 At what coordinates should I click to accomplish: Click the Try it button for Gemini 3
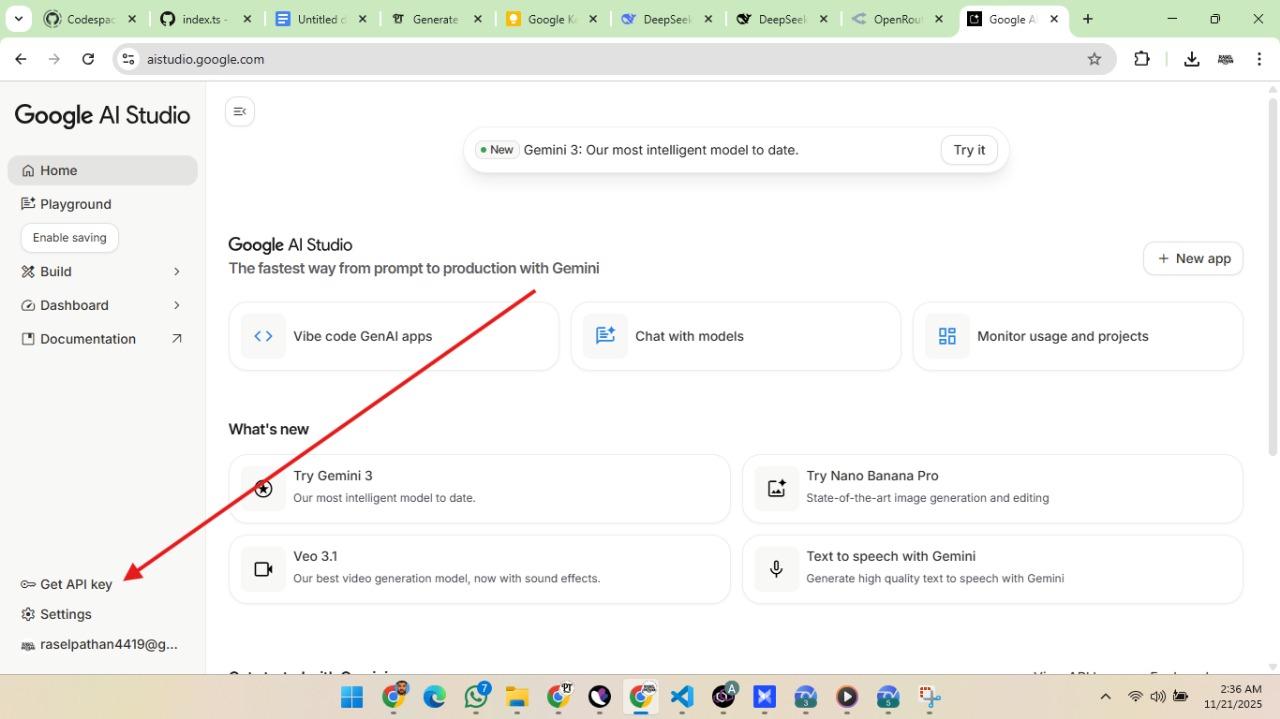[x=967, y=149]
